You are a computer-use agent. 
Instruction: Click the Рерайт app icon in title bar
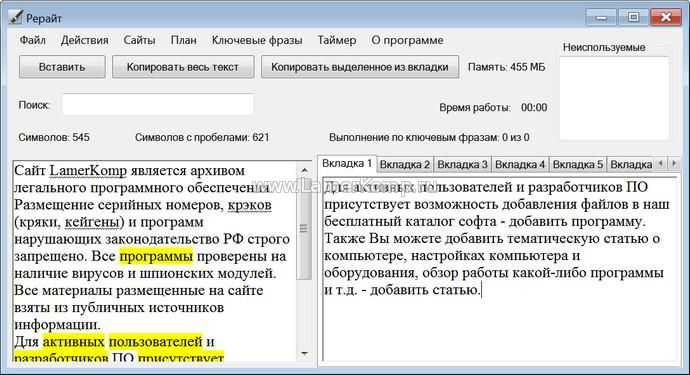pyautogui.click(x=16, y=18)
